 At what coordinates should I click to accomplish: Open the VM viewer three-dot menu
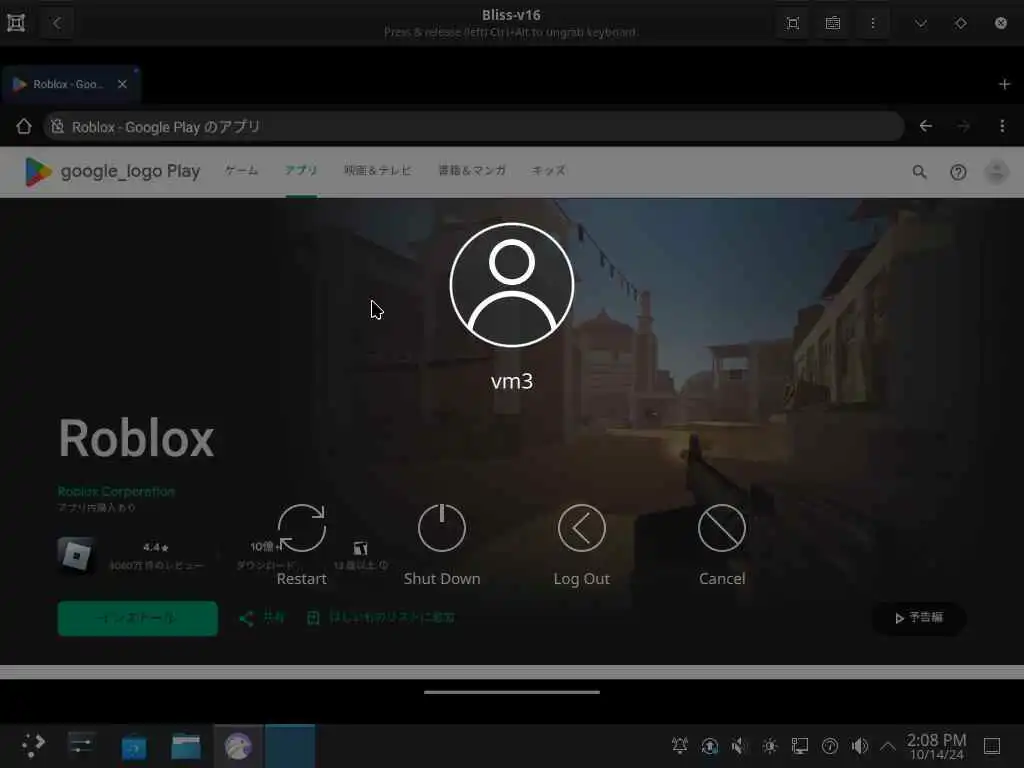873,24
